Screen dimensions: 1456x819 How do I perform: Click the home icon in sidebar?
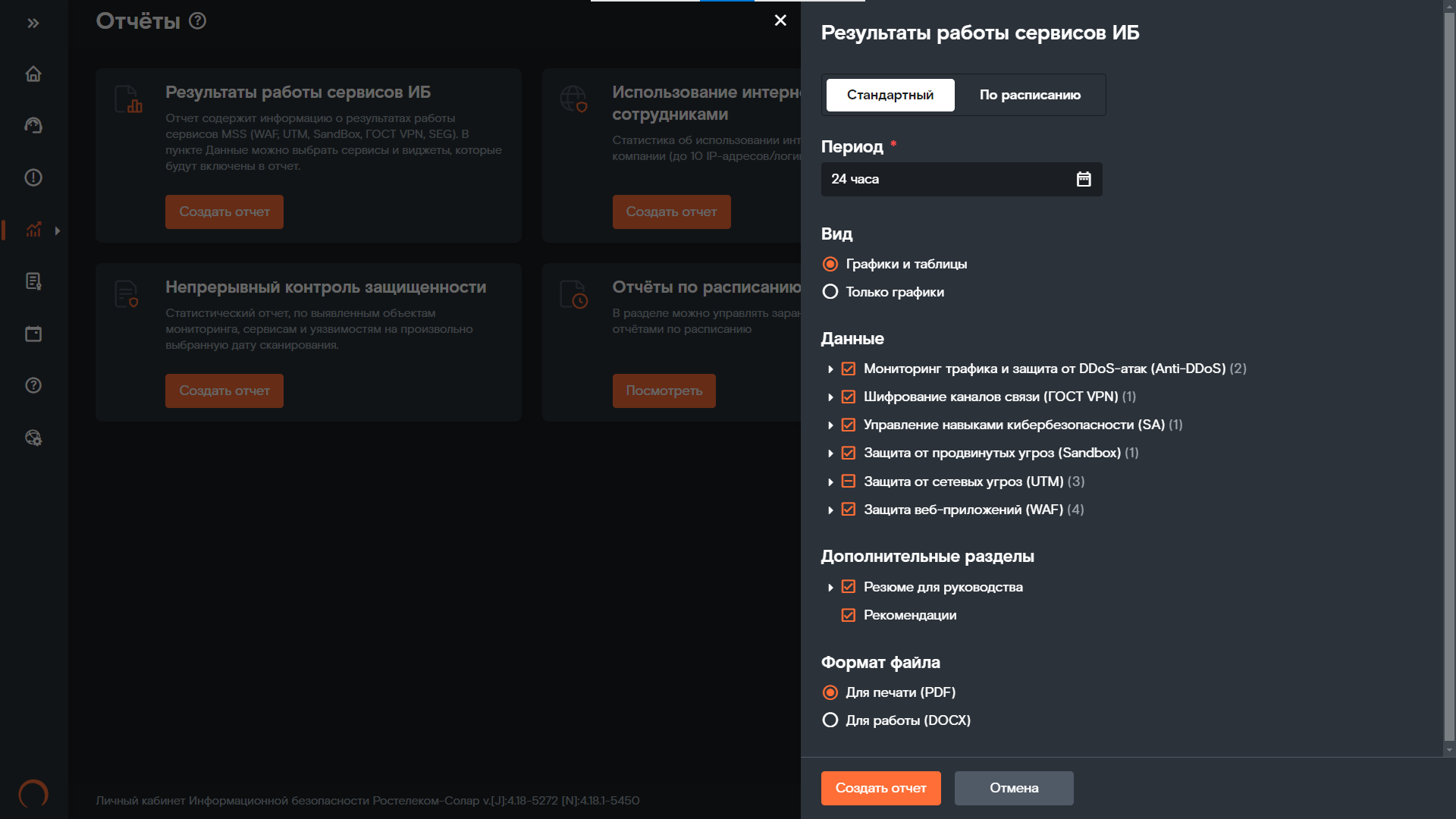(x=33, y=74)
